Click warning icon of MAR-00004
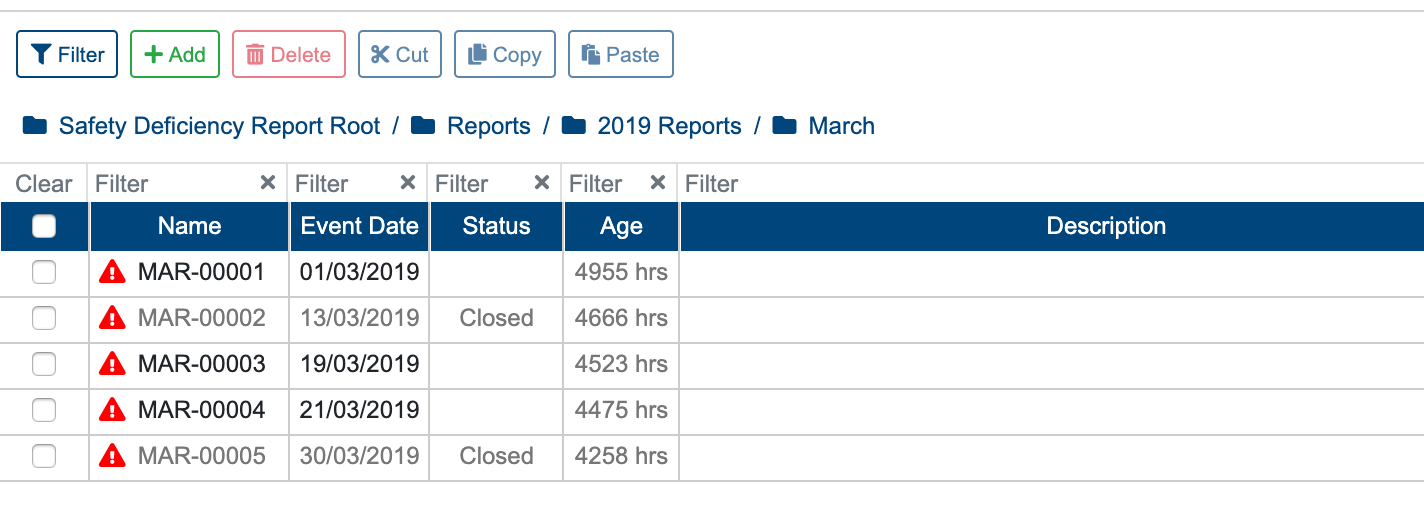Screen dimensions: 1424x518 [113, 409]
